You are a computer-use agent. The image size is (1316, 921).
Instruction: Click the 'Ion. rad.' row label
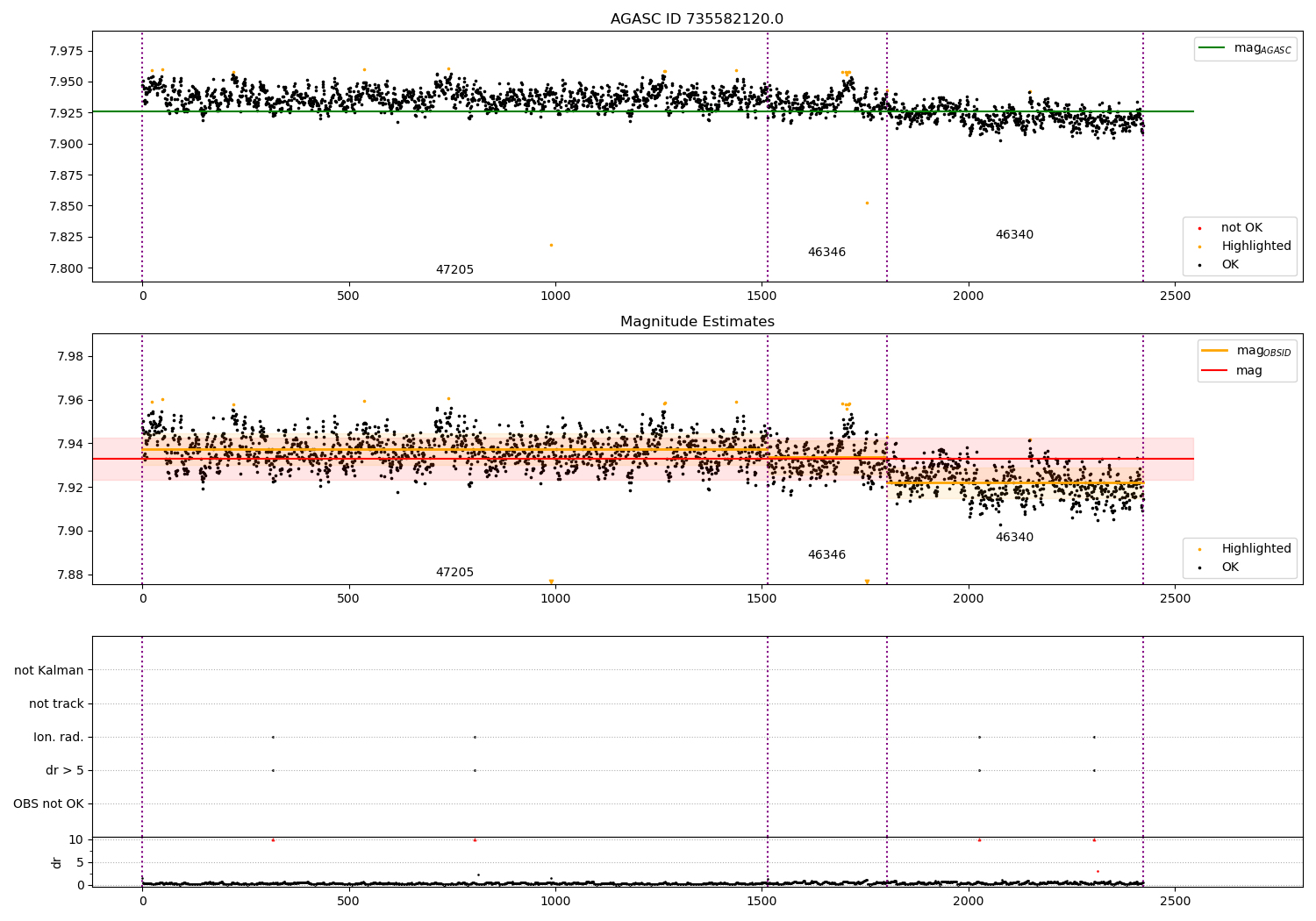point(59,738)
